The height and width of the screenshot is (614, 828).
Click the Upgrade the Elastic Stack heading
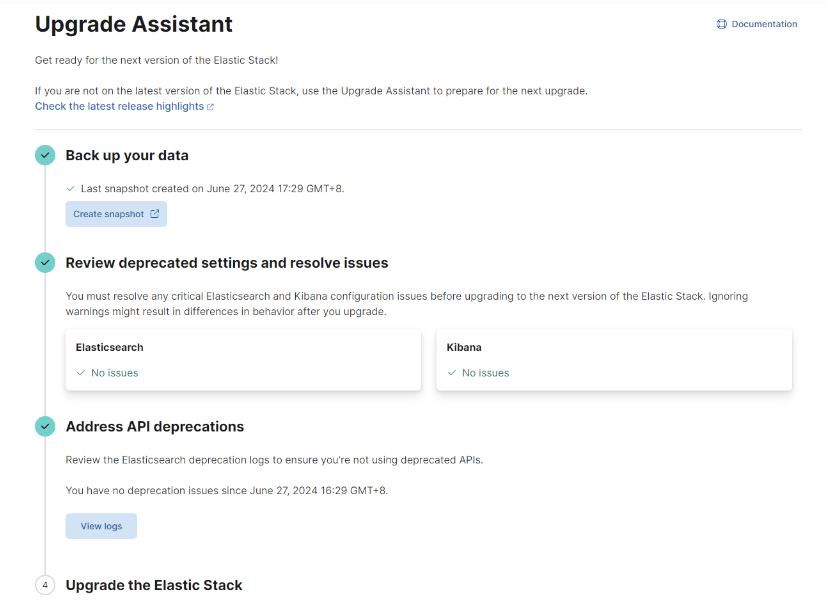(154, 585)
